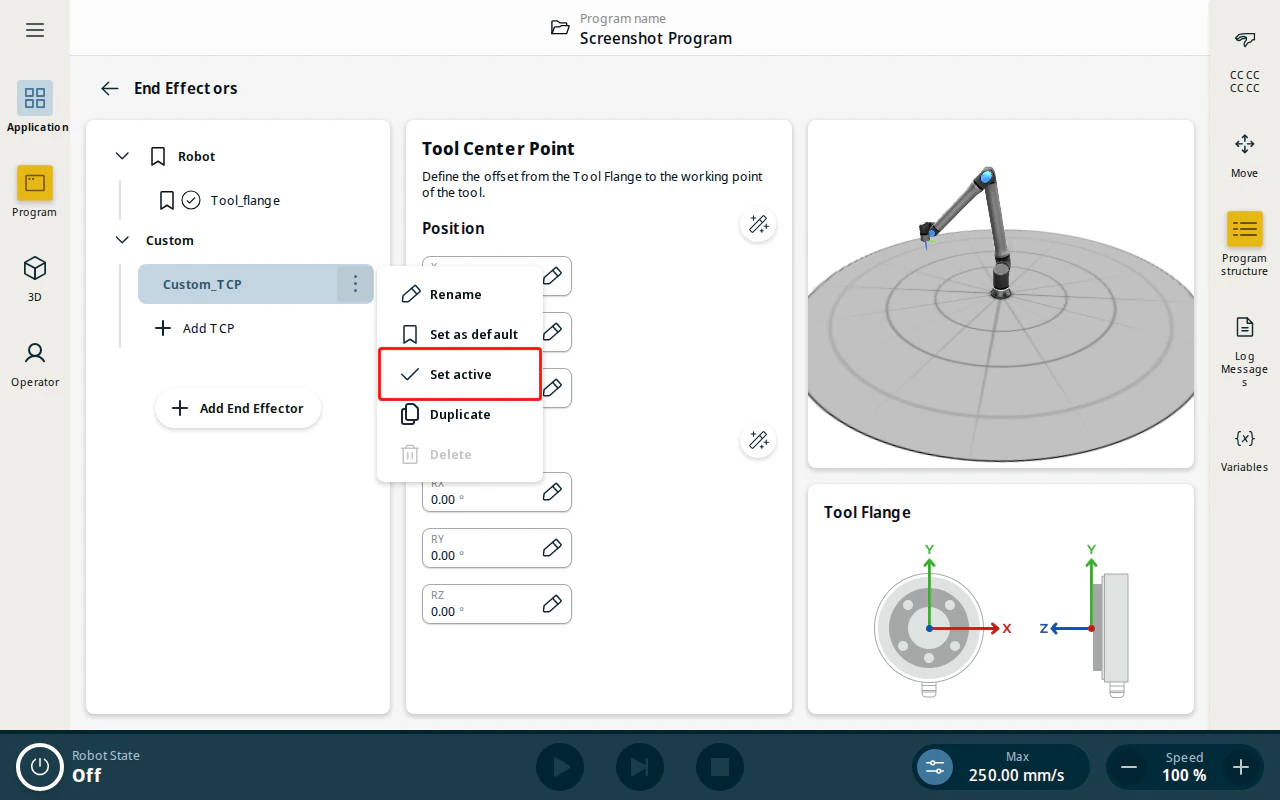Viewport: 1280px width, 800px height.
Task: Click the RZ 0.00 input field
Action: [x=497, y=604]
